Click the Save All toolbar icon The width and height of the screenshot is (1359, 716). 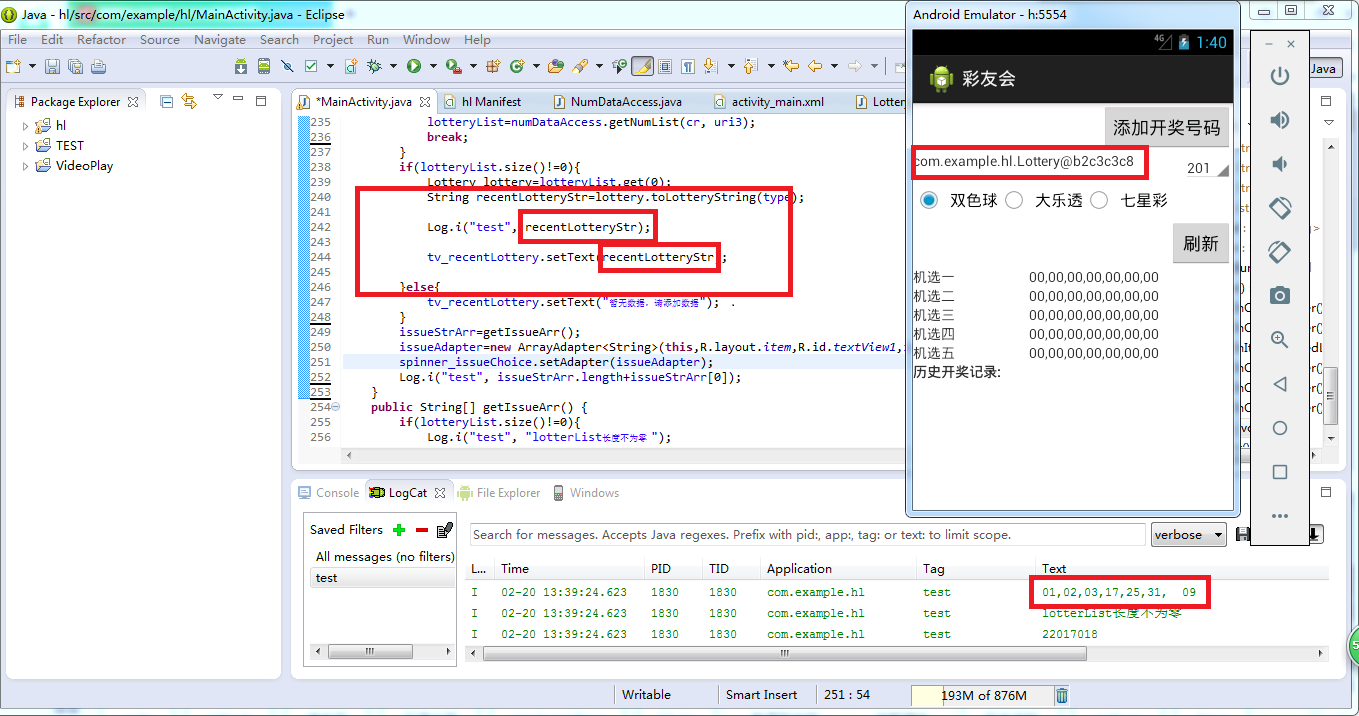(x=75, y=67)
